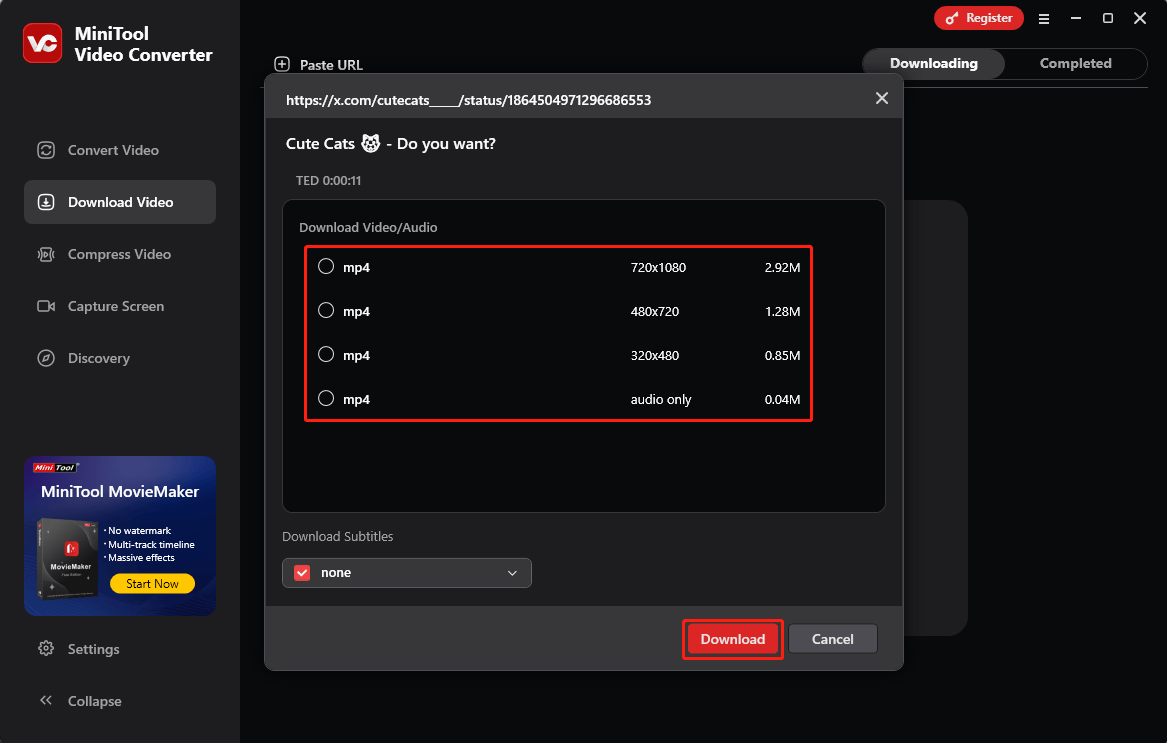Click the 0.85M file size value
Image resolution: width=1167 pixels, height=743 pixels.
[782, 355]
